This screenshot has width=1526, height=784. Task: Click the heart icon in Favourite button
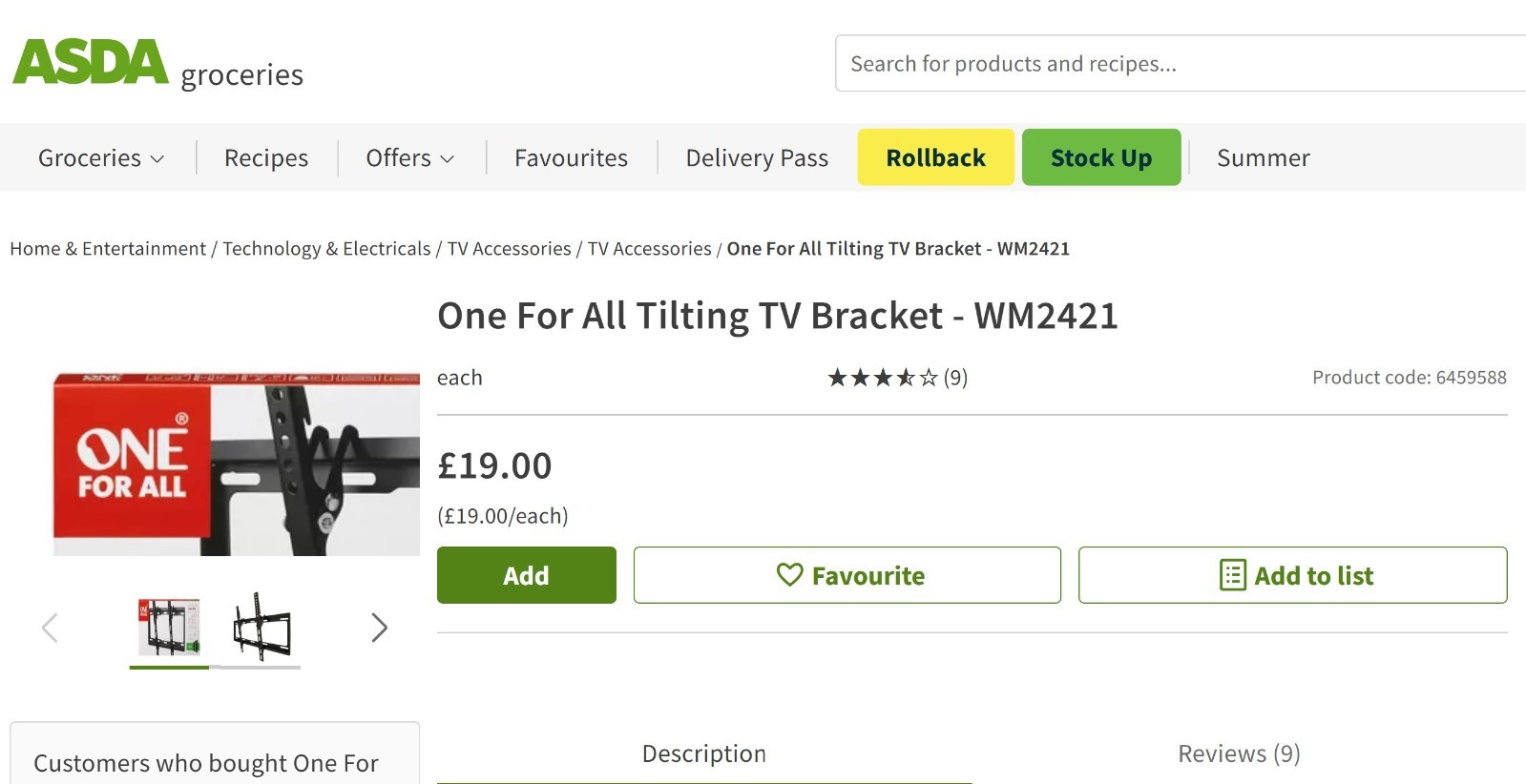click(x=789, y=575)
